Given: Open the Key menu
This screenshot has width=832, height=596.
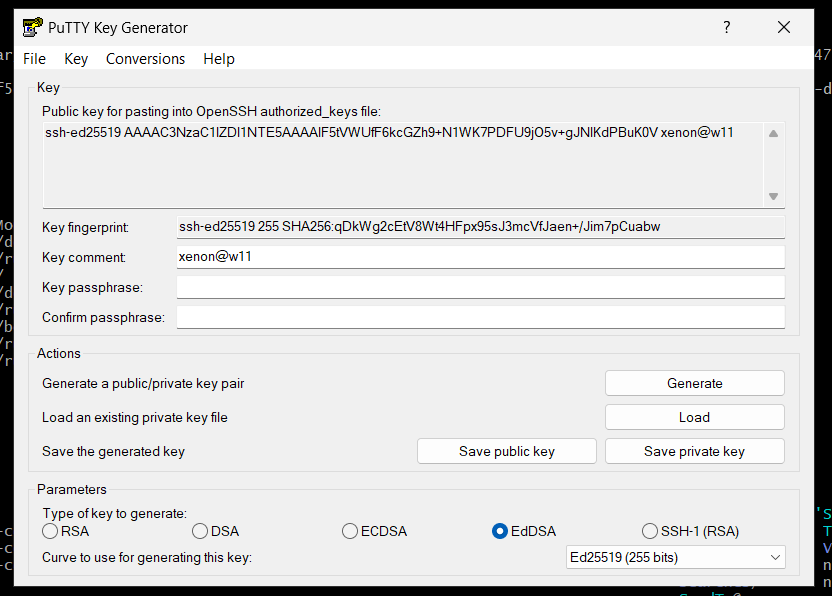Looking at the screenshot, I should [x=76, y=59].
